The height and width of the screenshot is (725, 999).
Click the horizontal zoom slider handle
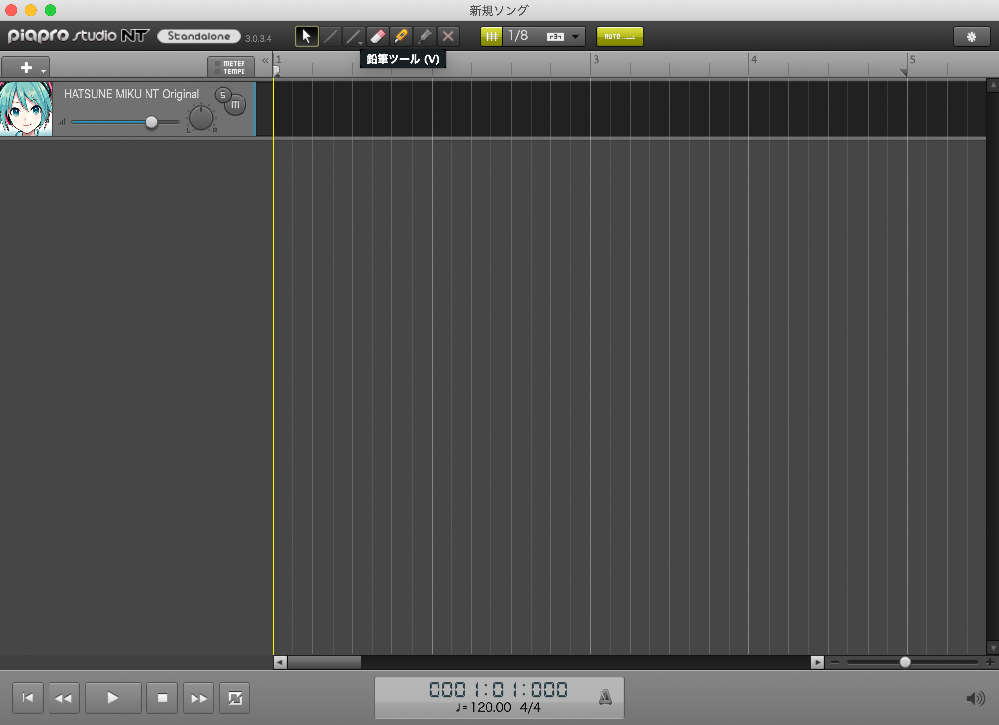[905, 662]
